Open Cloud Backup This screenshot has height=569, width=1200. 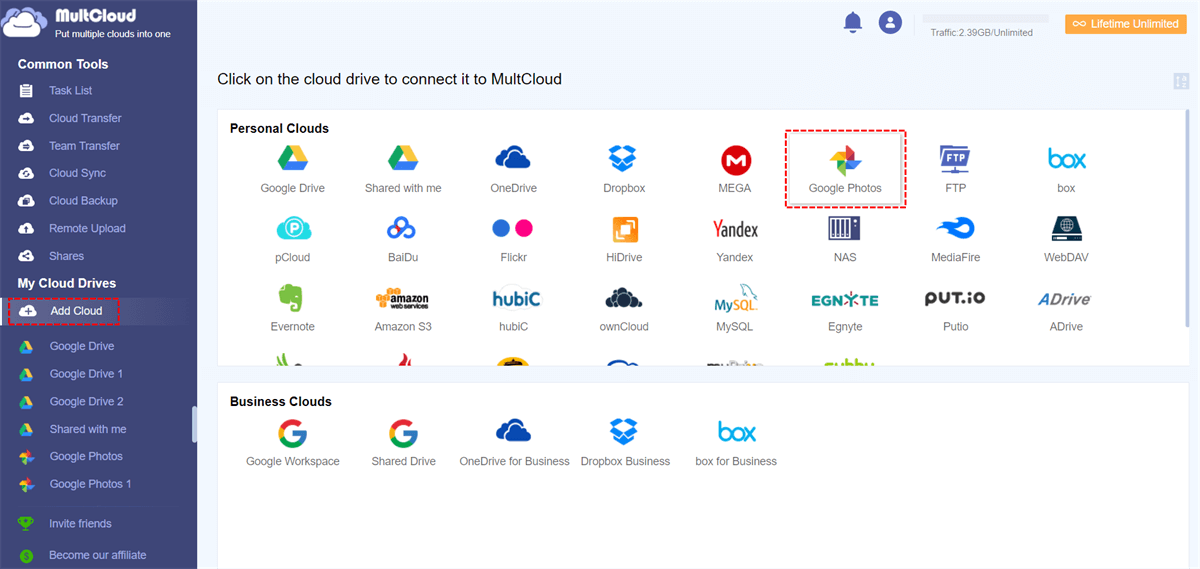tap(82, 201)
